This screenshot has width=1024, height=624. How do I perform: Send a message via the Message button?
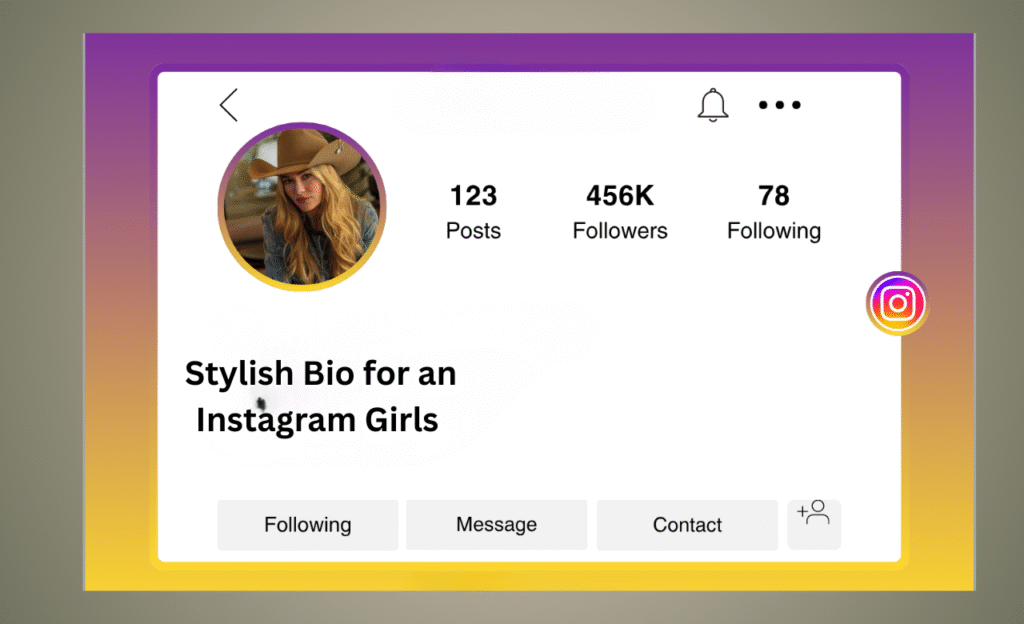point(496,524)
